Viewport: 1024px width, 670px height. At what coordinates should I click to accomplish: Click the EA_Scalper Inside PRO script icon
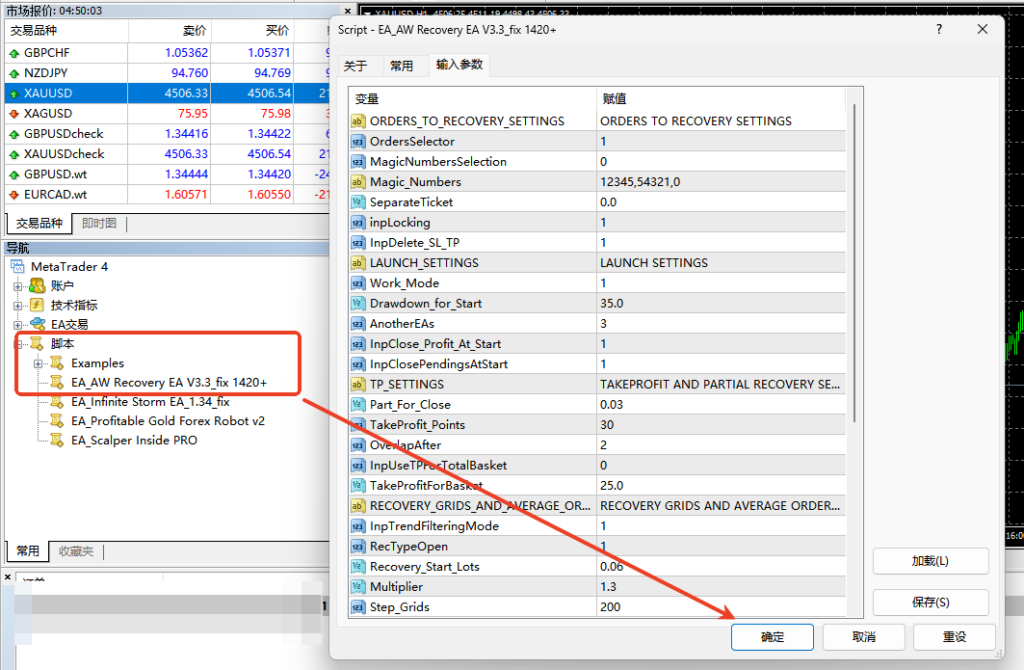coord(57,440)
